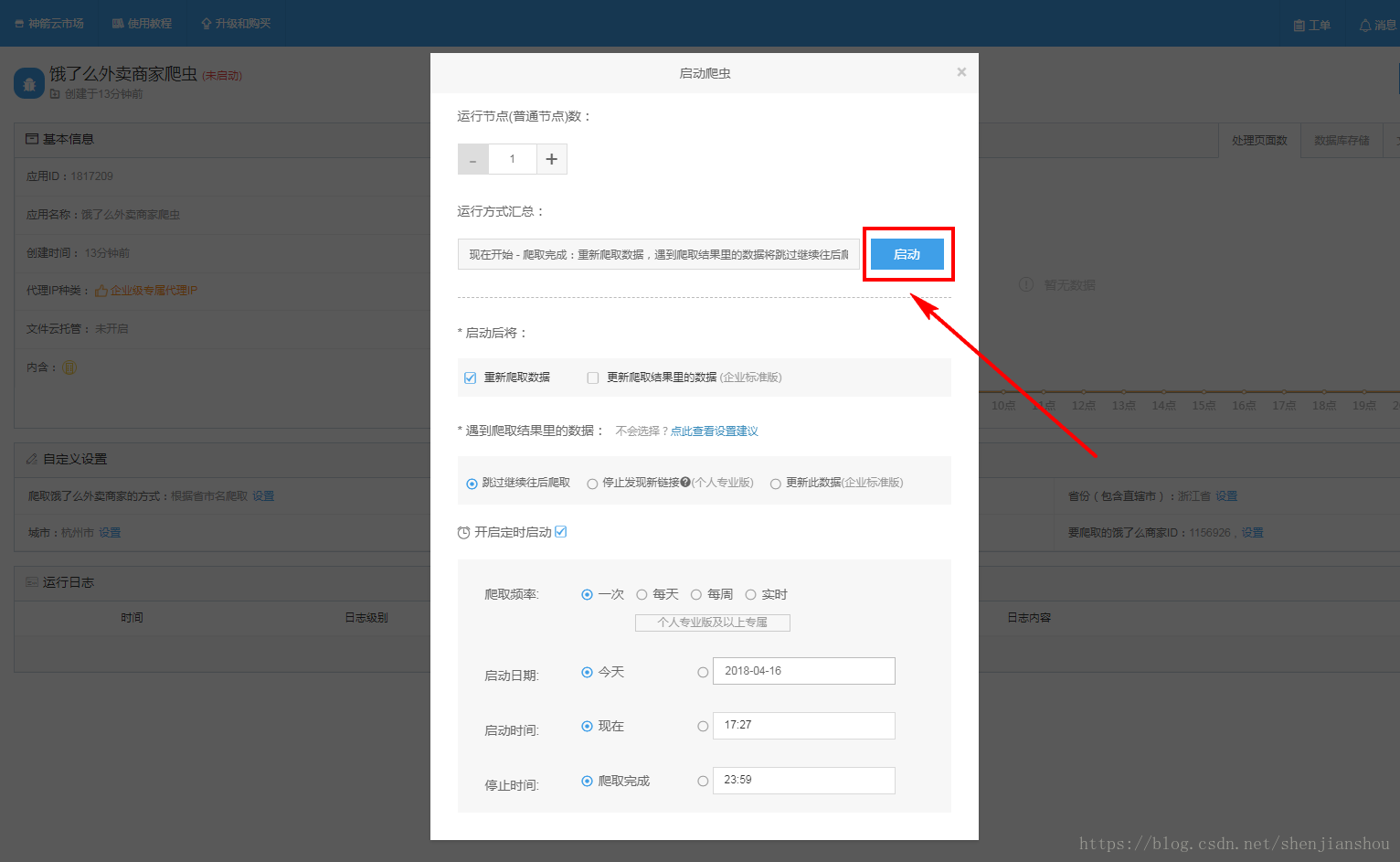Click the help icon beside 停止发现新链接
This screenshot has width=1400, height=862.
pyautogui.click(x=685, y=483)
